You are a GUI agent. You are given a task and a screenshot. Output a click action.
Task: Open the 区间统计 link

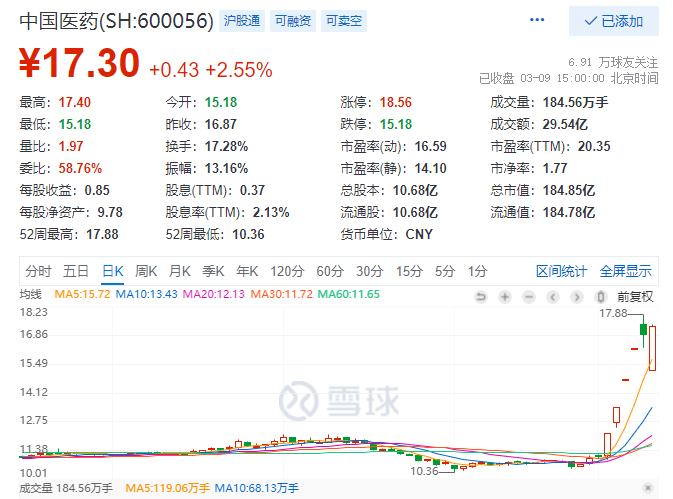coord(561,271)
